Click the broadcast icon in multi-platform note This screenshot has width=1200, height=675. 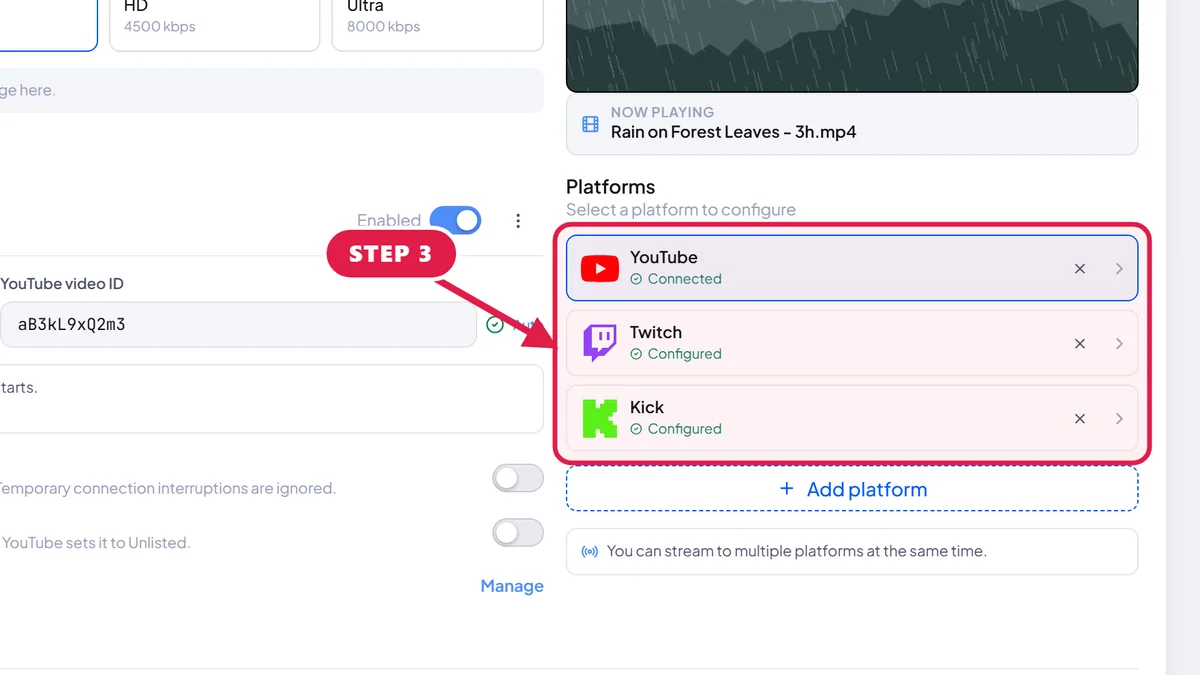point(590,551)
